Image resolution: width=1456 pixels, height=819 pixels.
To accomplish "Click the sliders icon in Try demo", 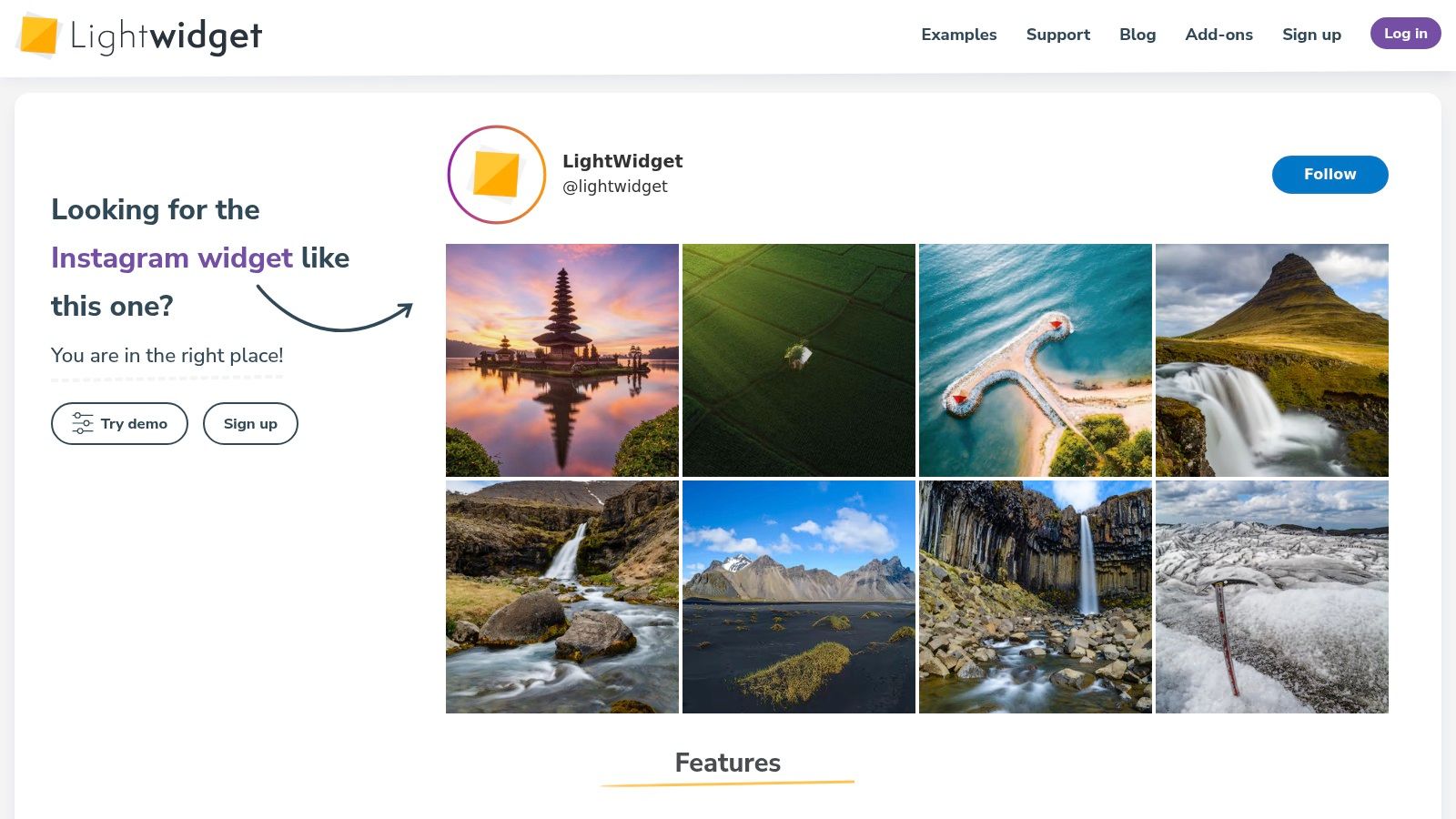I will pyautogui.click(x=83, y=424).
